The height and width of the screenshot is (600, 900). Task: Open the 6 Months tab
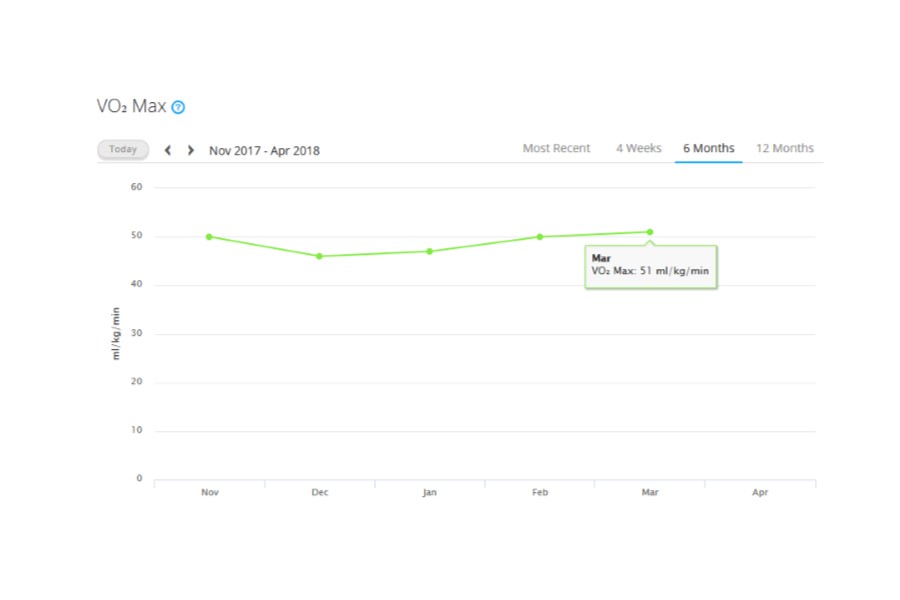708,148
